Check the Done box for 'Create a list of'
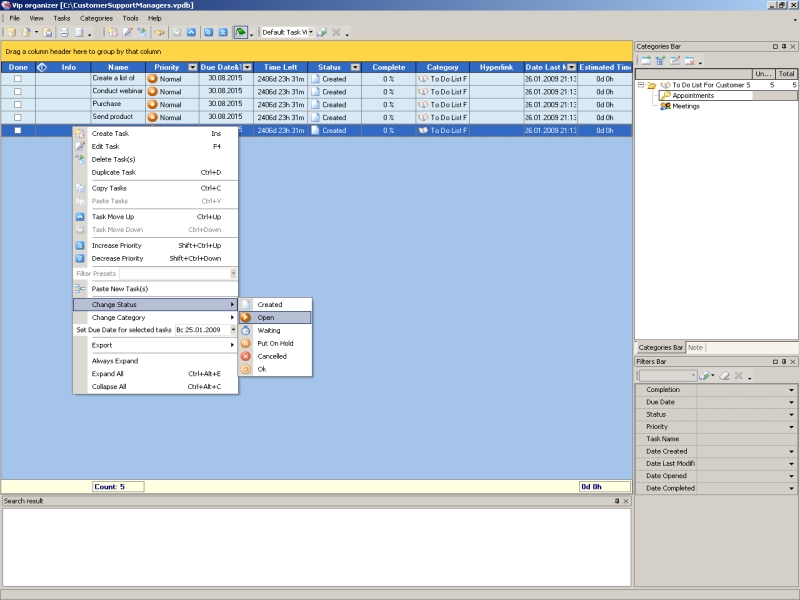800x600 pixels. (x=17, y=78)
